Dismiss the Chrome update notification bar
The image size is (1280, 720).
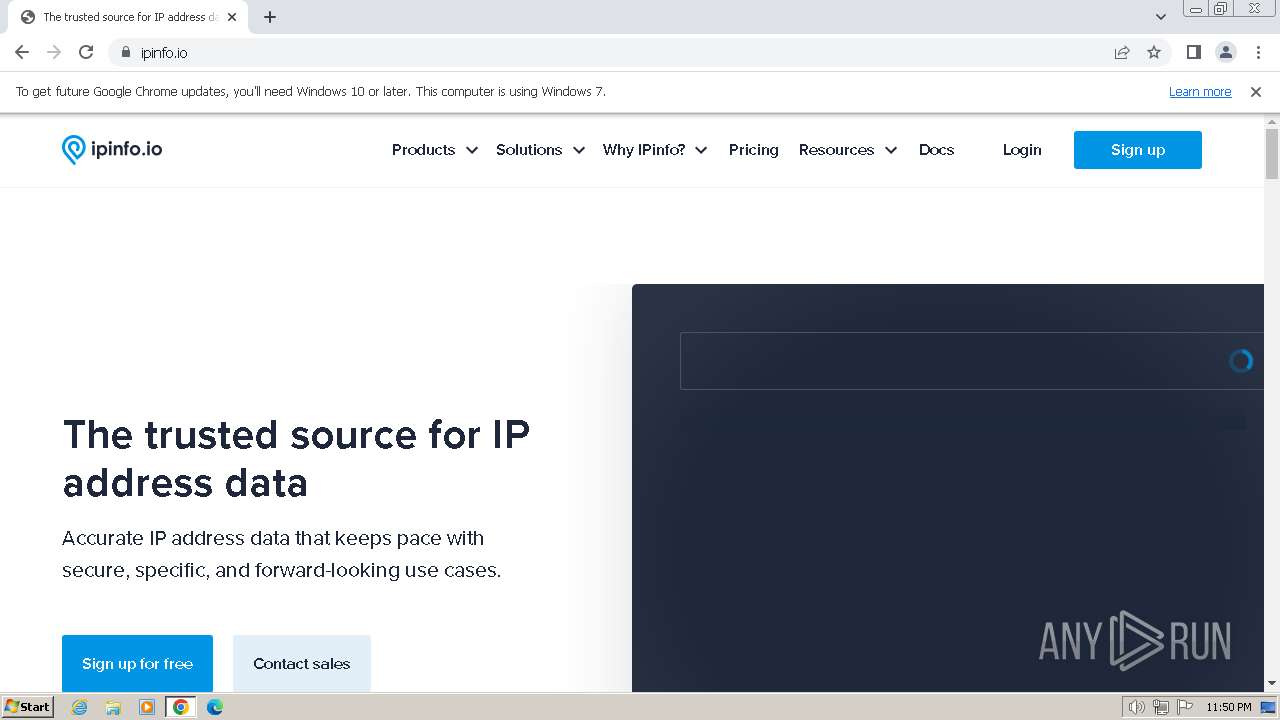click(x=1256, y=92)
